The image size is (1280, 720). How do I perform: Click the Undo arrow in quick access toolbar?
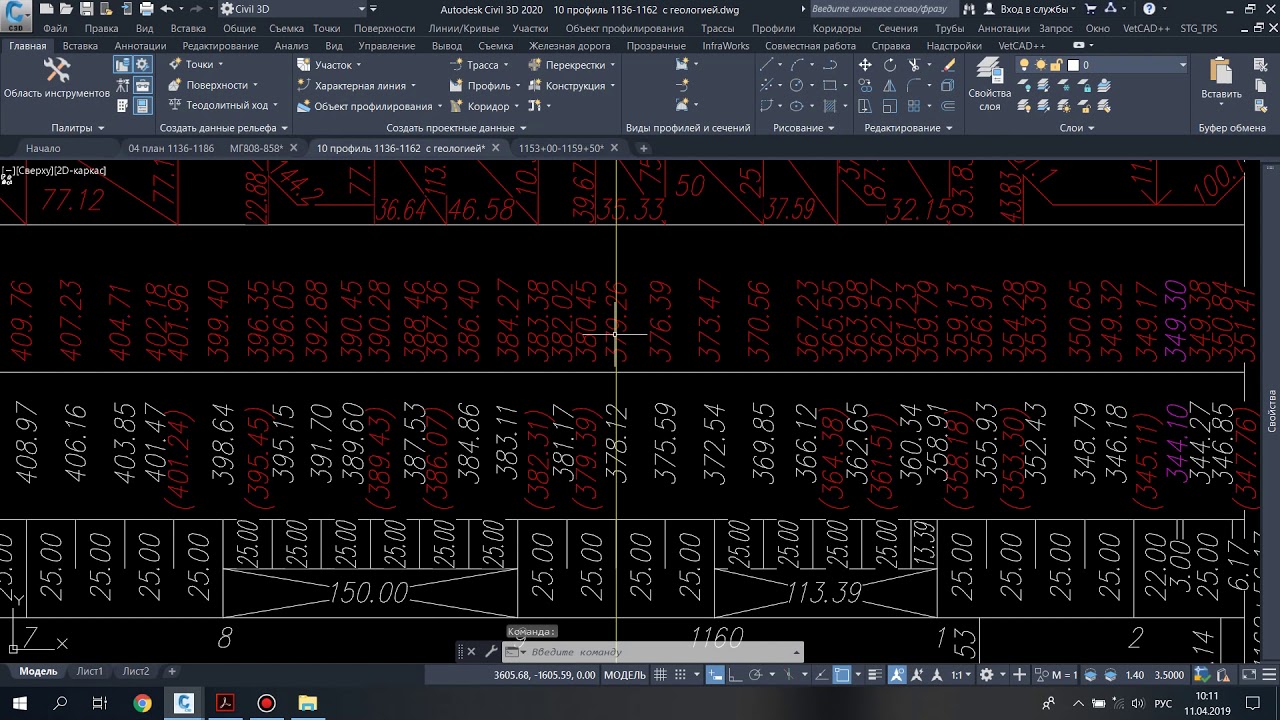tap(167, 9)
